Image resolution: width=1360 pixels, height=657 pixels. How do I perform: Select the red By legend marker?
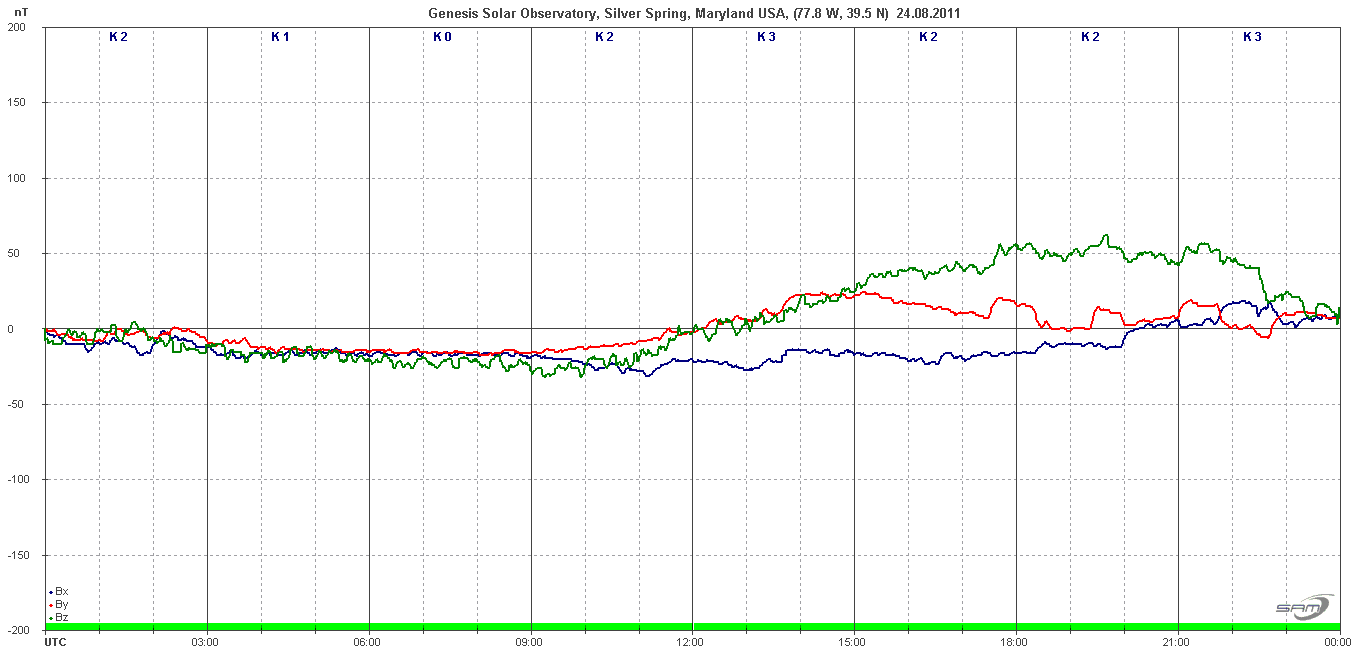pyautogui.click(x=50, y=606)
